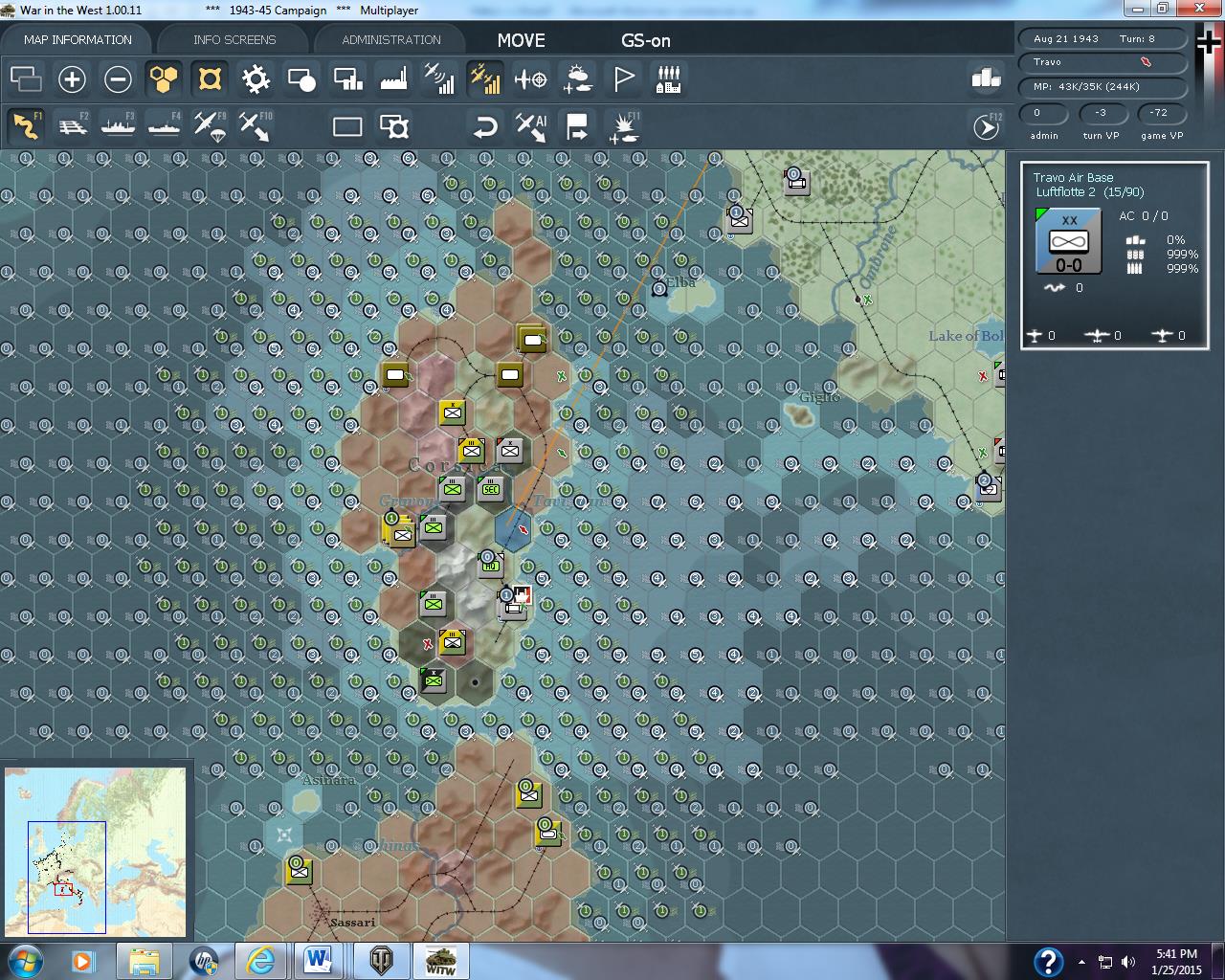Select the F9 airborne drop mode

click(x=210, y=126)
